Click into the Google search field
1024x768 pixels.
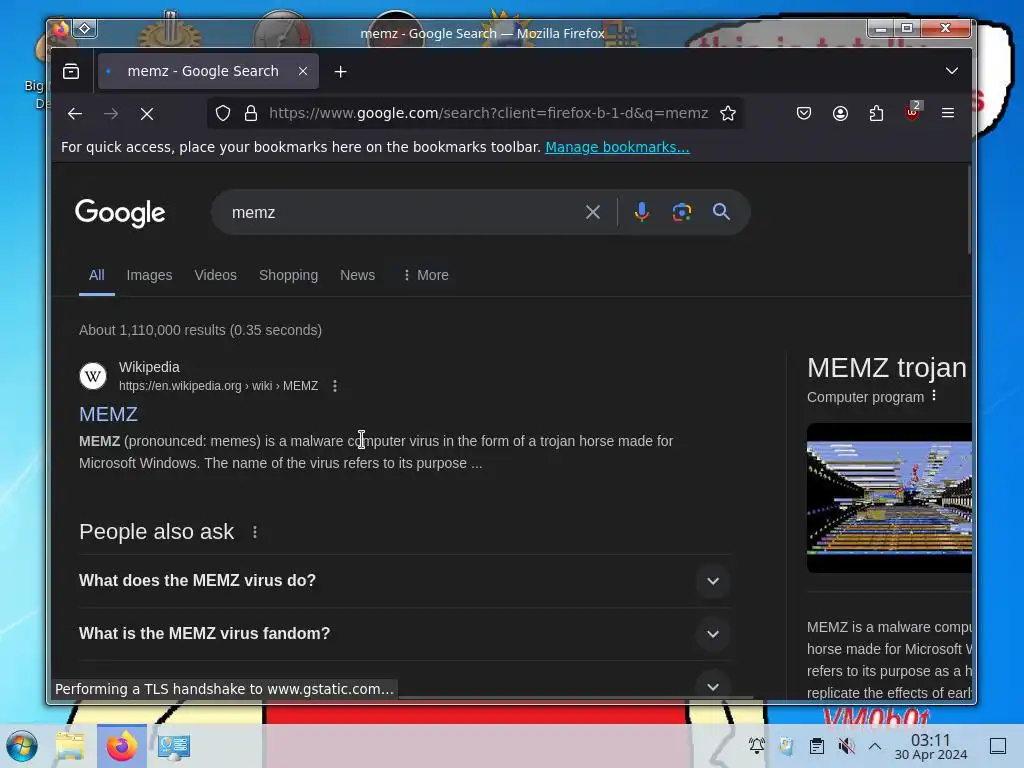pos(398,212)
